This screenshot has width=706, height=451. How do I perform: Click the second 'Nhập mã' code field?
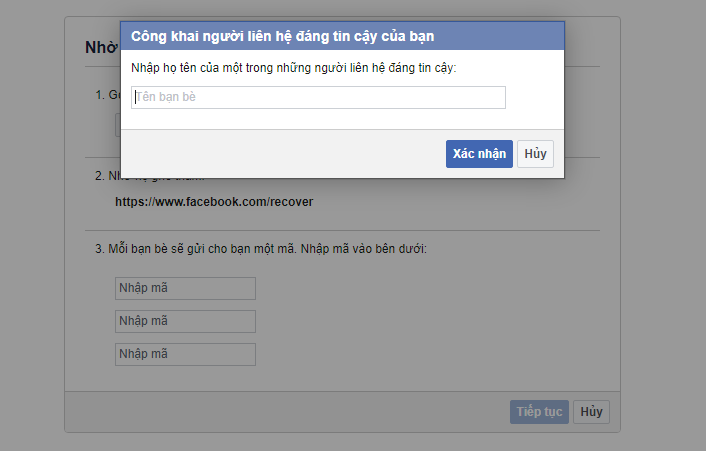(186, 321)
